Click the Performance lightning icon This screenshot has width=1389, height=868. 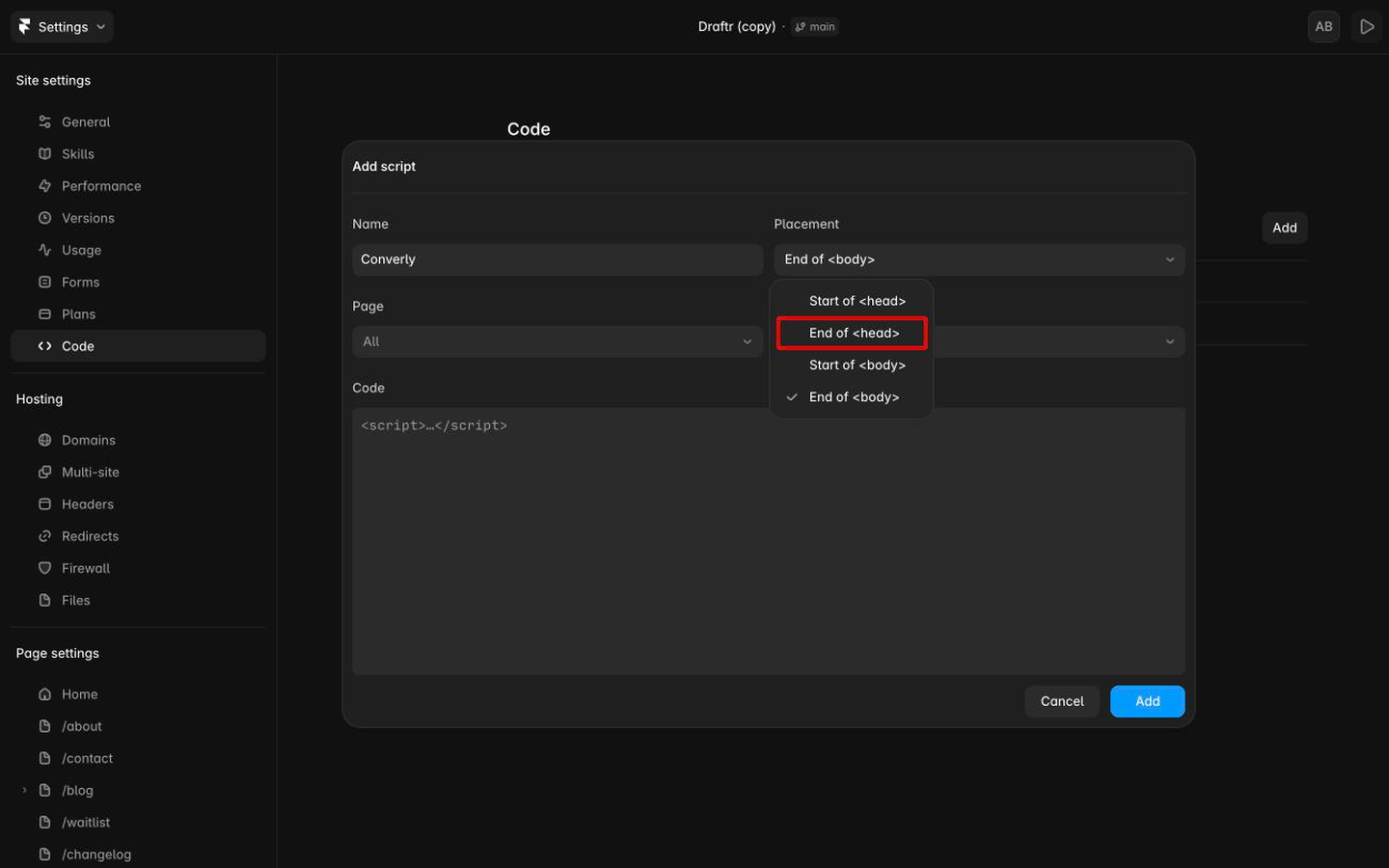pos(44,185)
